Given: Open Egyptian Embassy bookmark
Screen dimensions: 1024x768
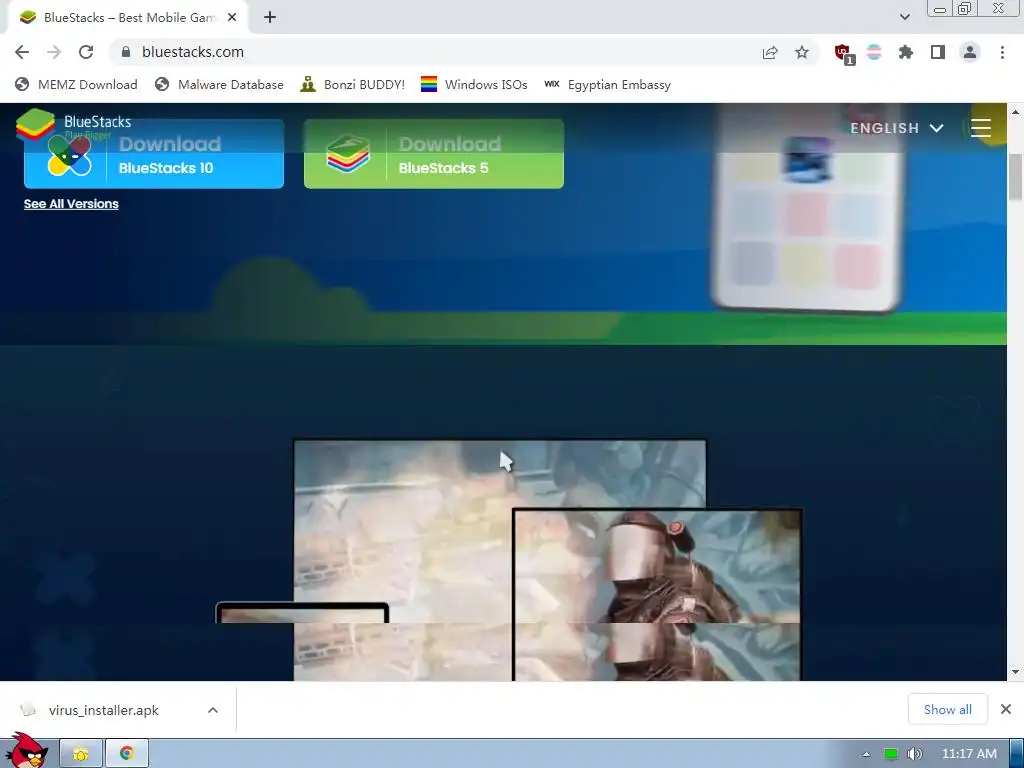Looking at the screenshot, I should tap(607, 85).
